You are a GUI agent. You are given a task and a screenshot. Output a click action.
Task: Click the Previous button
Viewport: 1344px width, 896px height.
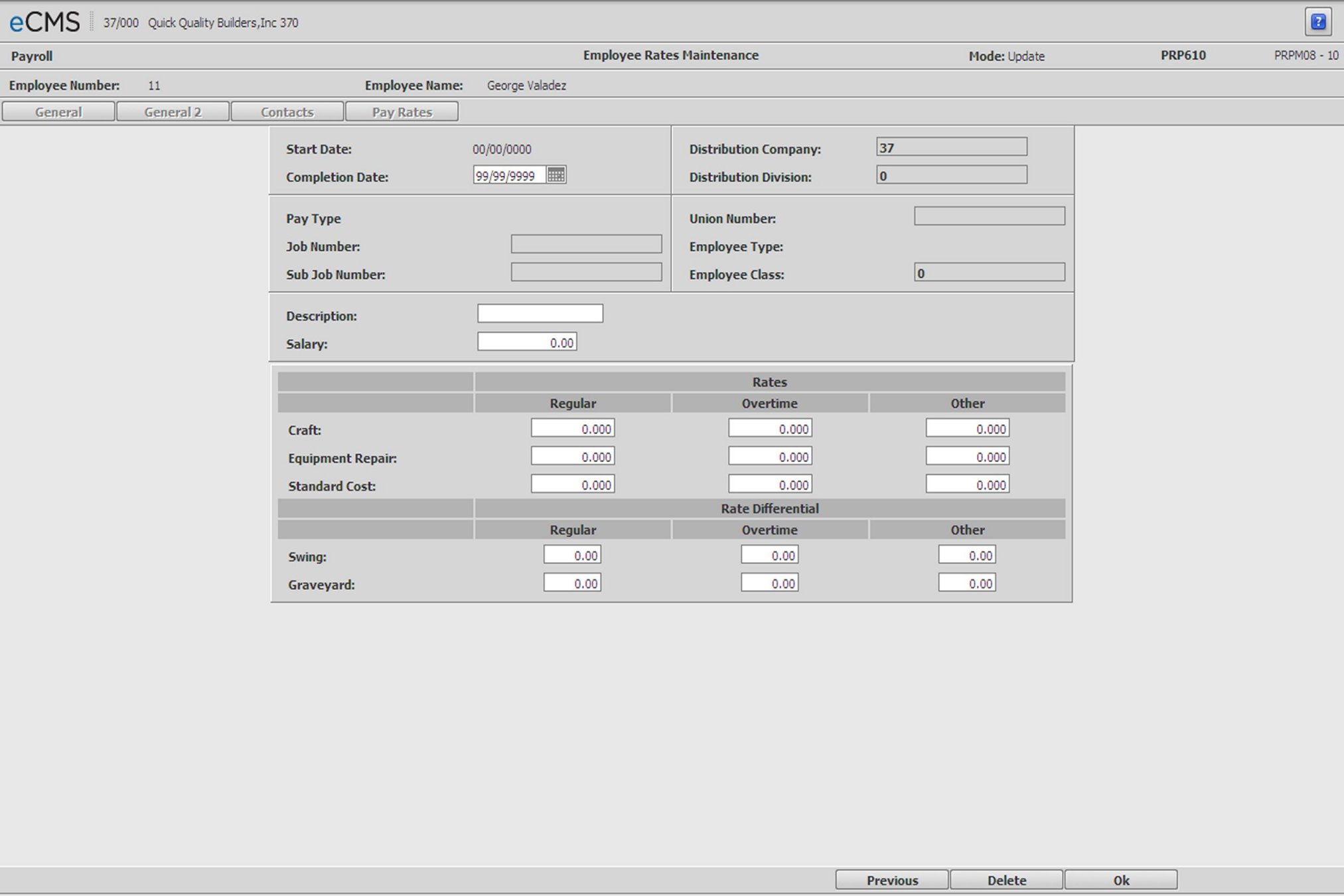coord(892,880)
